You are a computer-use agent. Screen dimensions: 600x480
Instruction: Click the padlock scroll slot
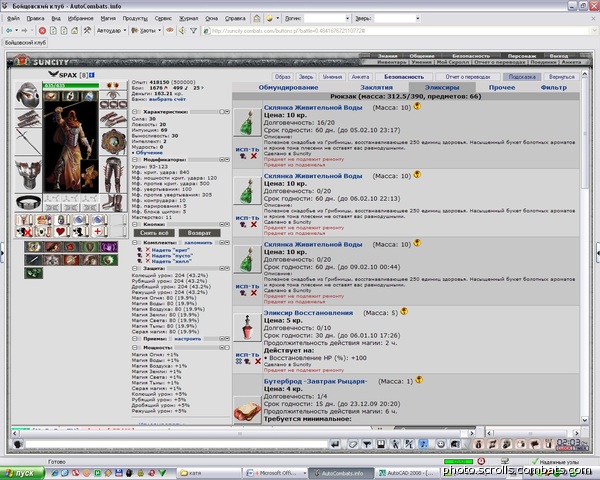61,220
